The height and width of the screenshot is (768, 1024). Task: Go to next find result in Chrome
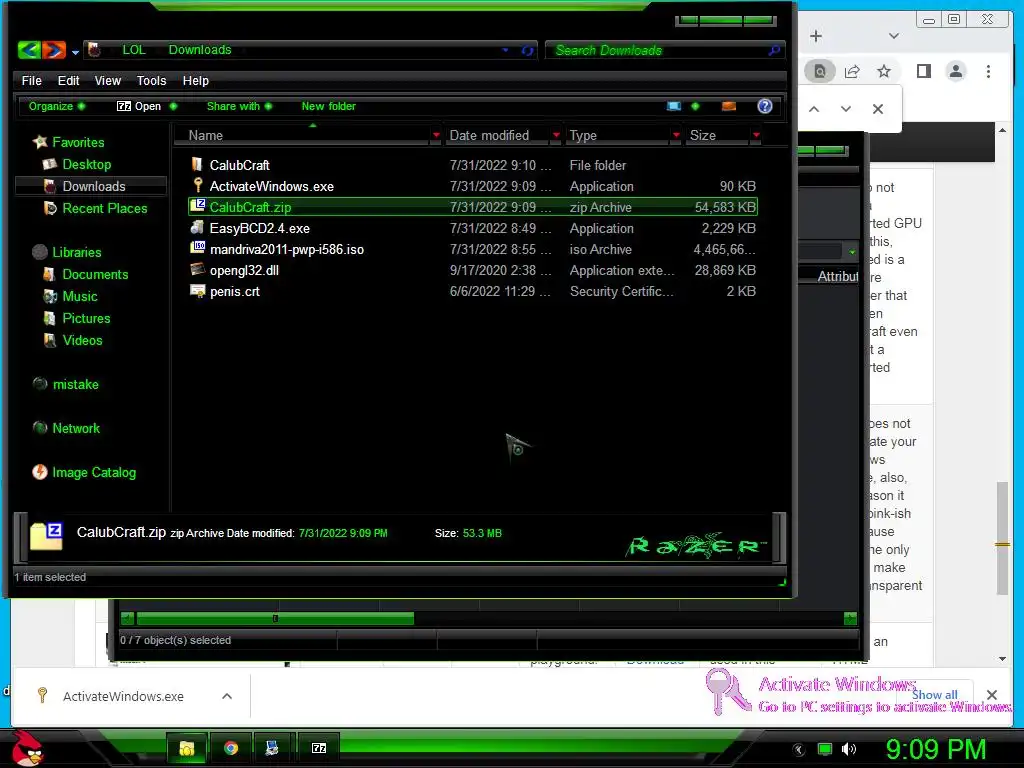846,109
